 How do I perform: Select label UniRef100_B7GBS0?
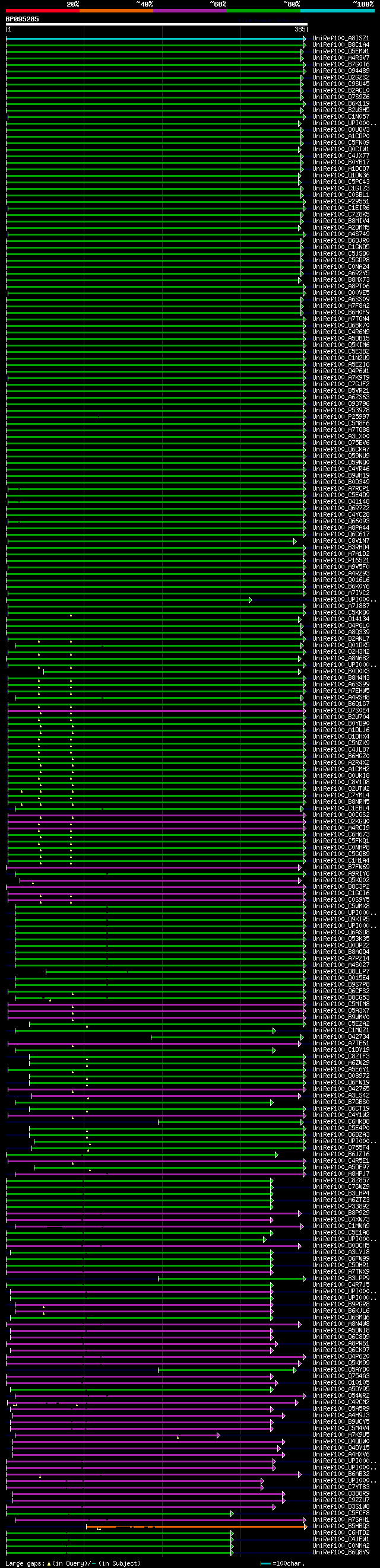341,1102
